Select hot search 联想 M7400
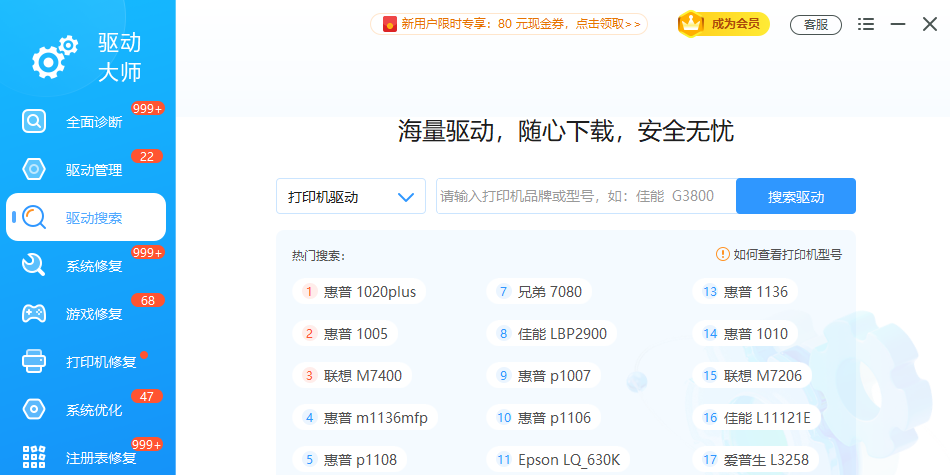The width and height of the screenshot is (950, 475). coord(351,375)
